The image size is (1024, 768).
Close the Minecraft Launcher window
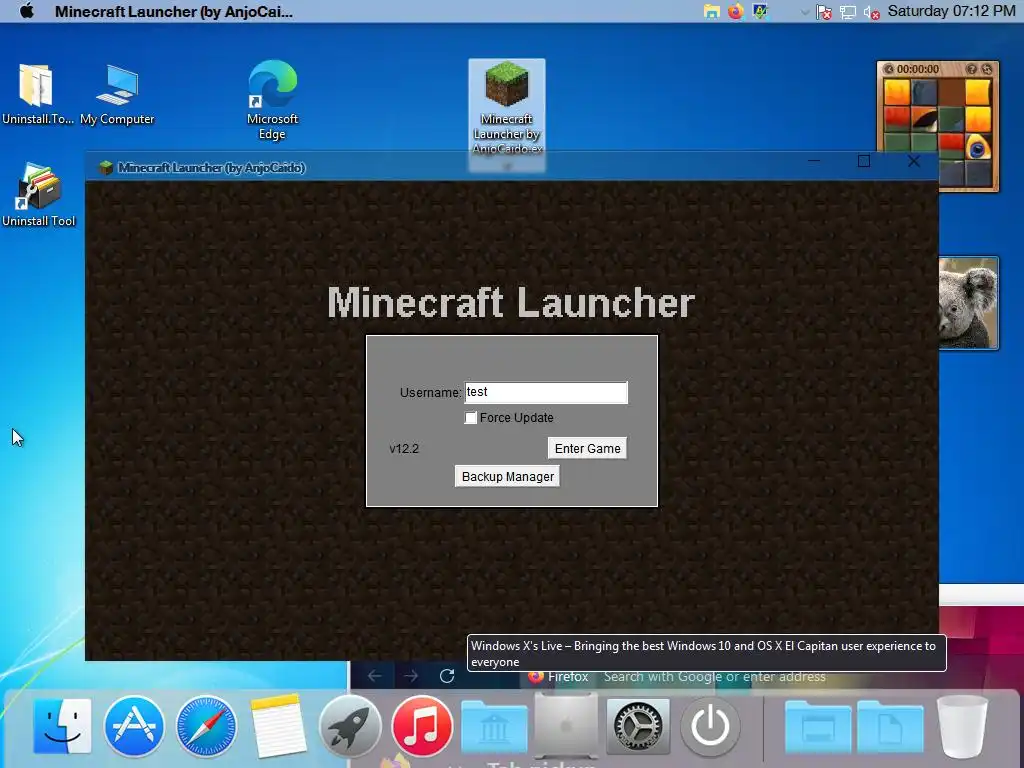(x=914, y=161)
